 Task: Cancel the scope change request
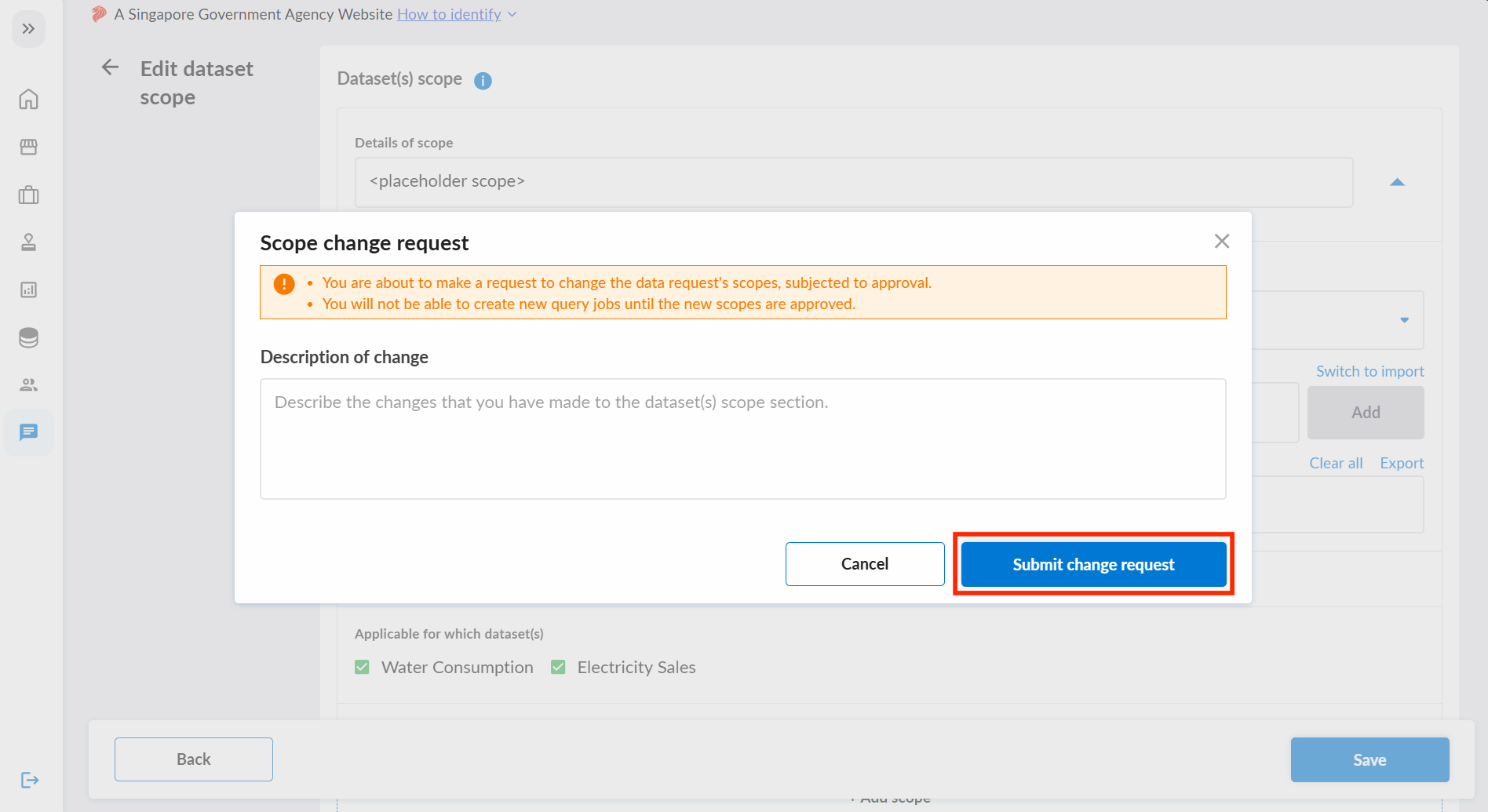(x=865, y=564)
